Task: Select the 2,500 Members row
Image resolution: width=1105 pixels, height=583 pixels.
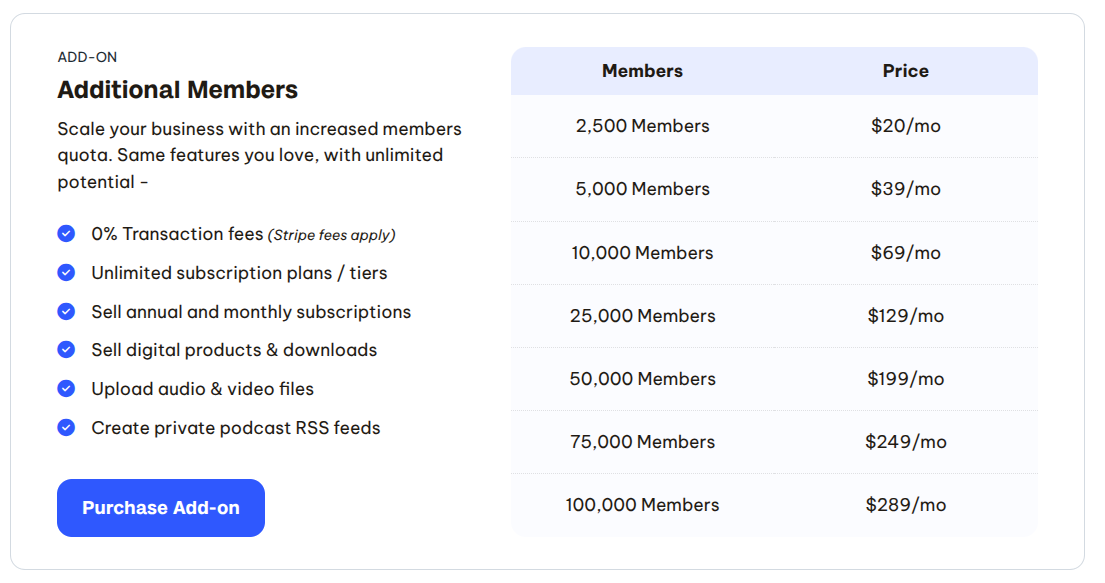Action: pyautogui.click(x=642, y=126)
